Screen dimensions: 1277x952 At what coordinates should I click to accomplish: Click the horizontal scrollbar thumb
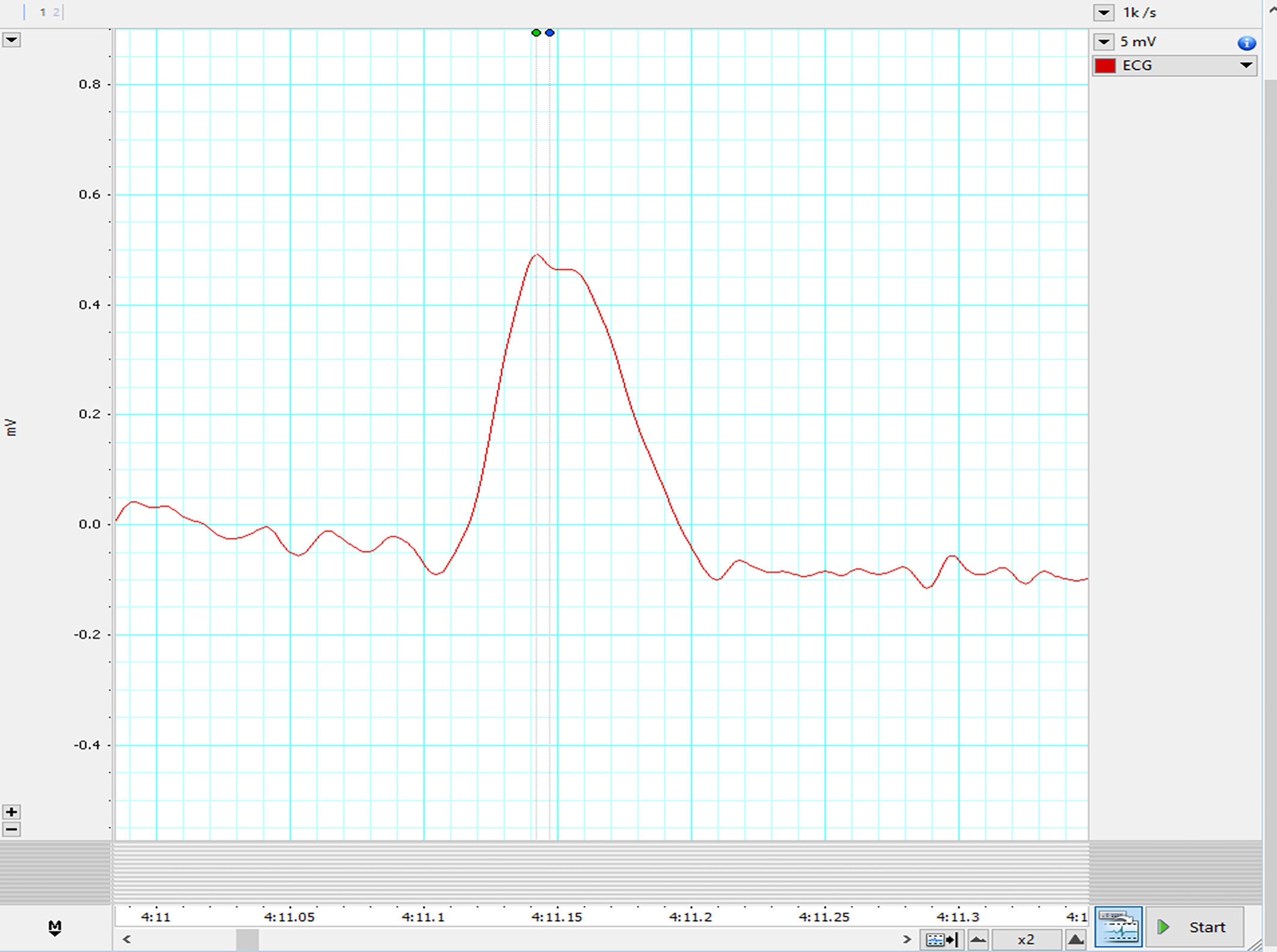pyautogui.click(x=247, y=939)
